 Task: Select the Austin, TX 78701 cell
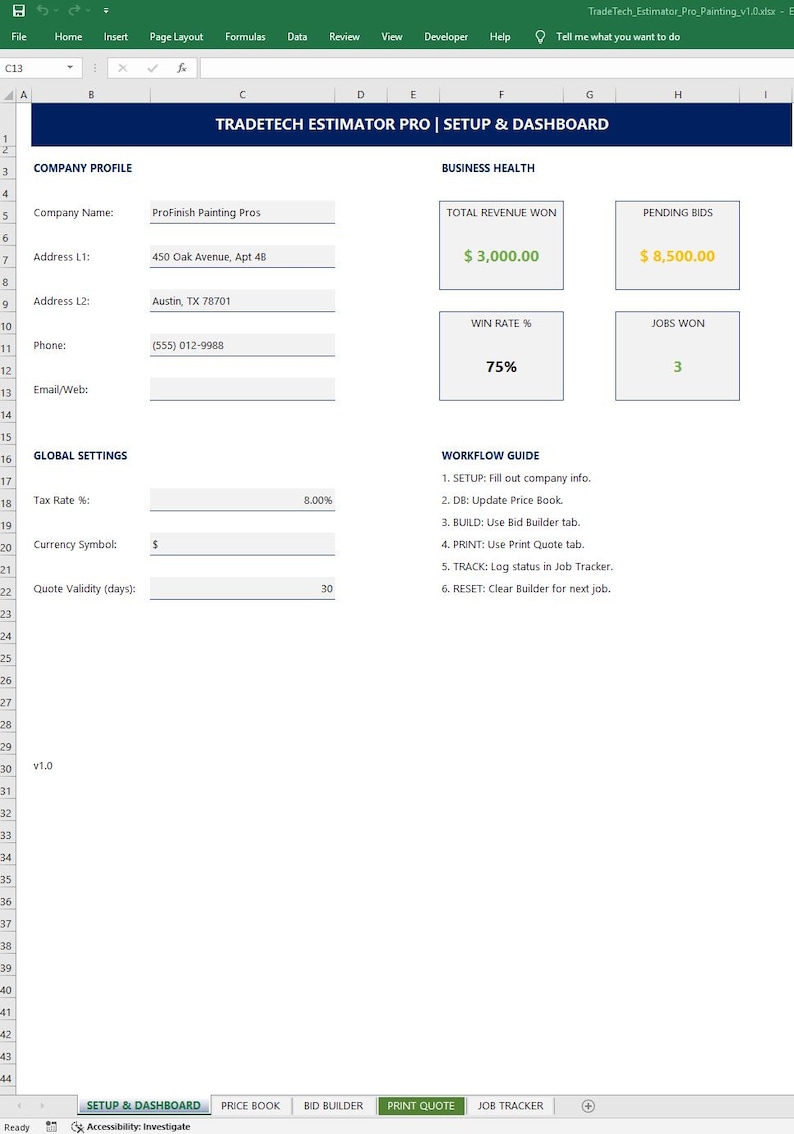click(242, 301)
